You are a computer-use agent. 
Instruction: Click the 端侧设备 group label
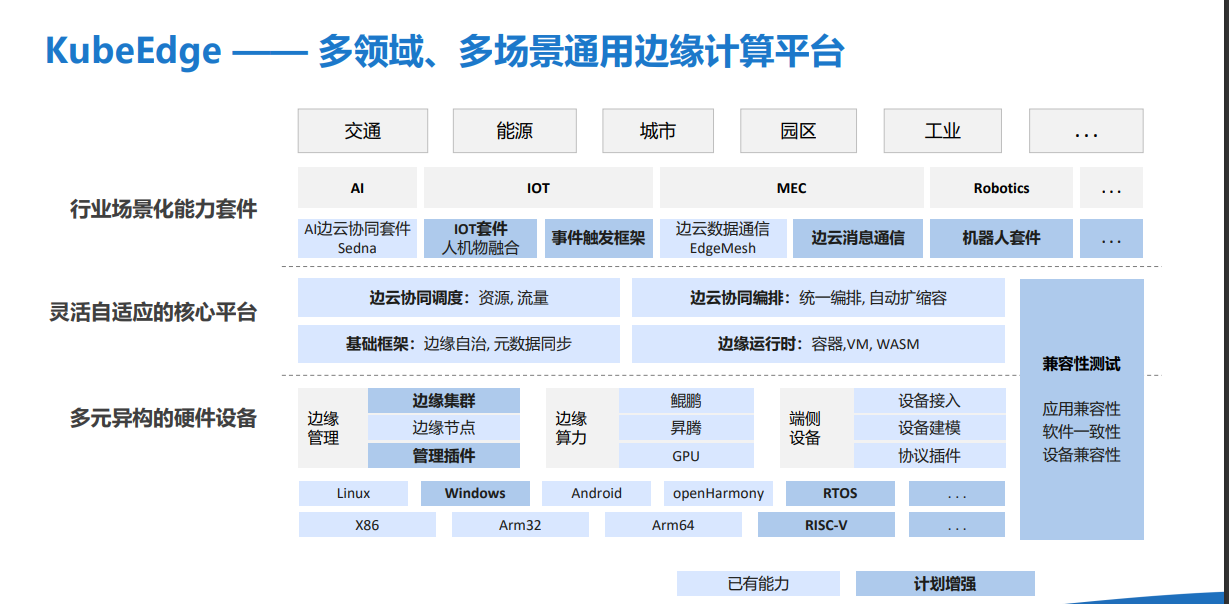[x=805, y=428]
